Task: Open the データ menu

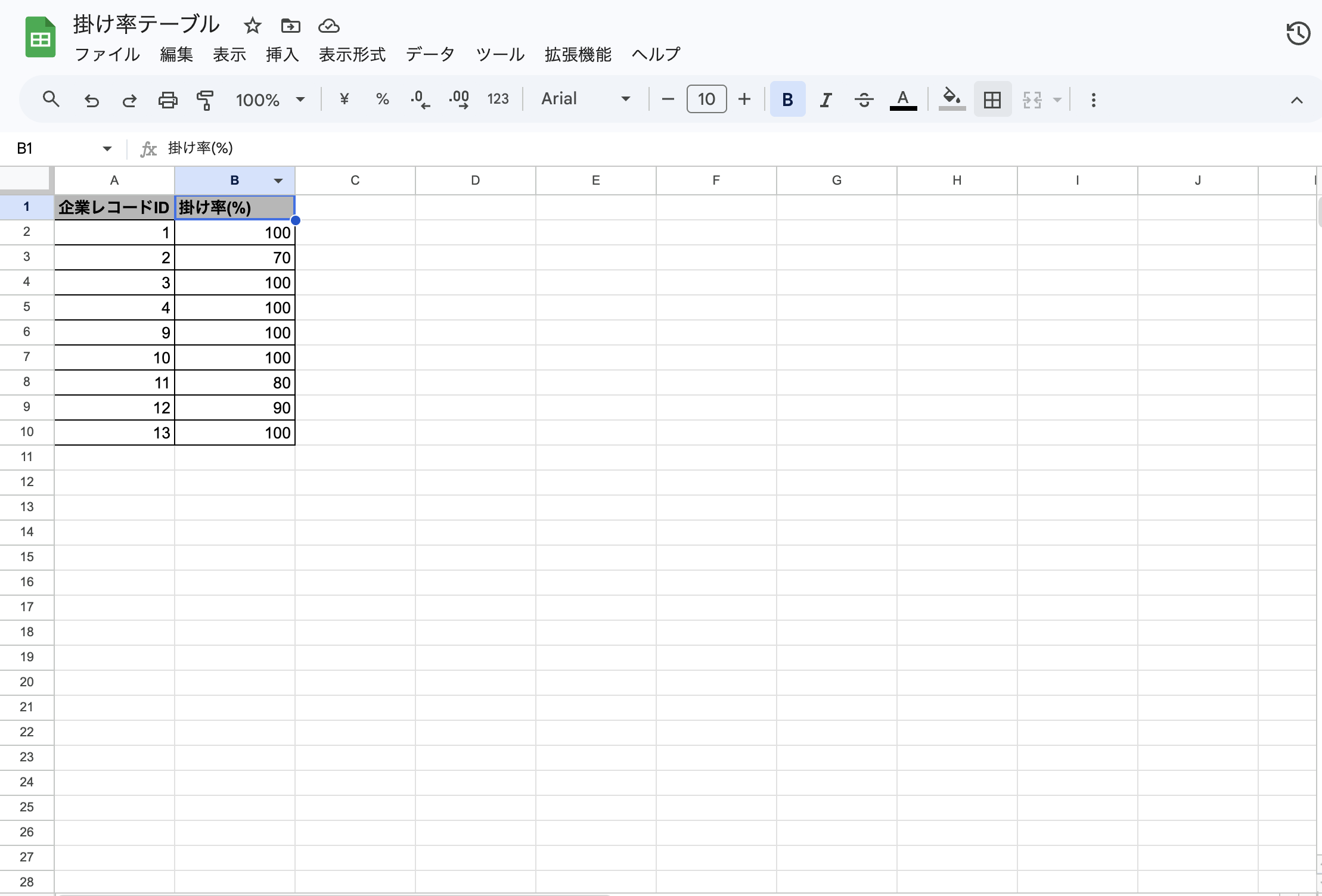Action: click(430, 54)
